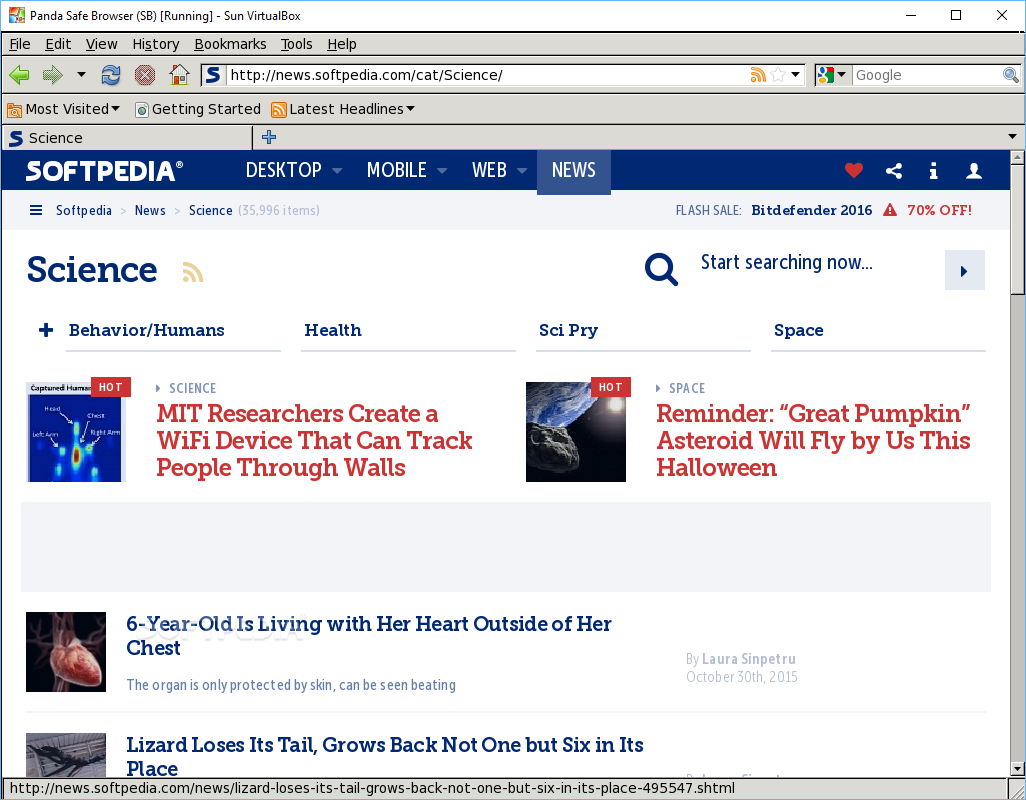Click the News breadcrumb link

150,210
